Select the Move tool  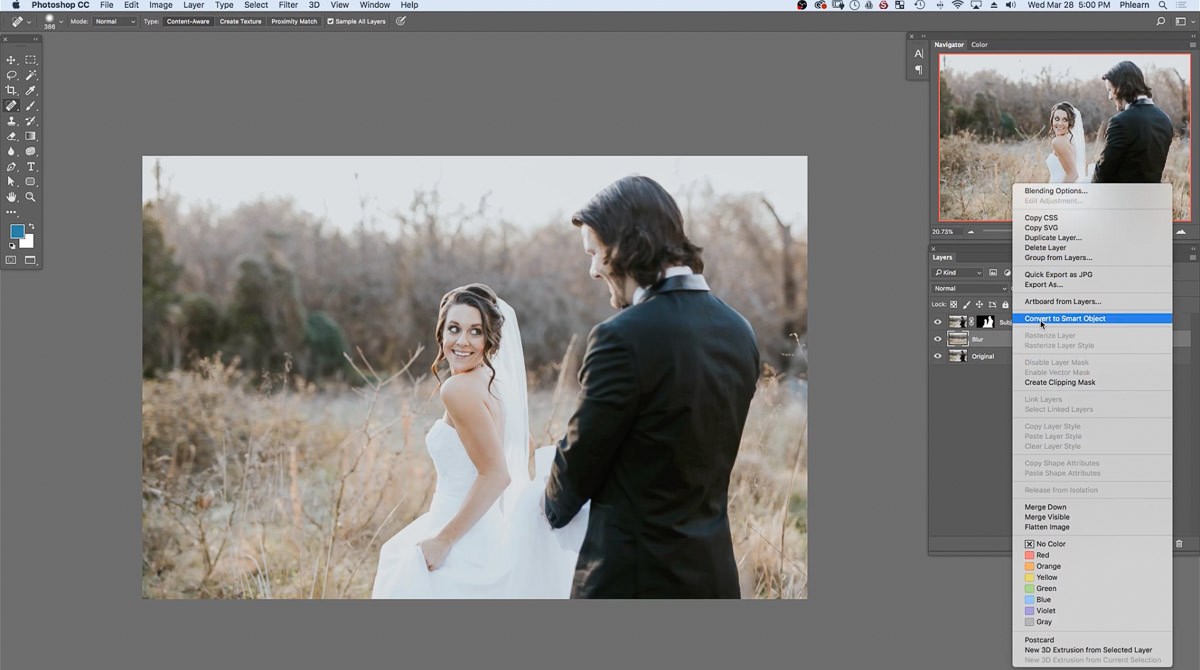[12, 60]
